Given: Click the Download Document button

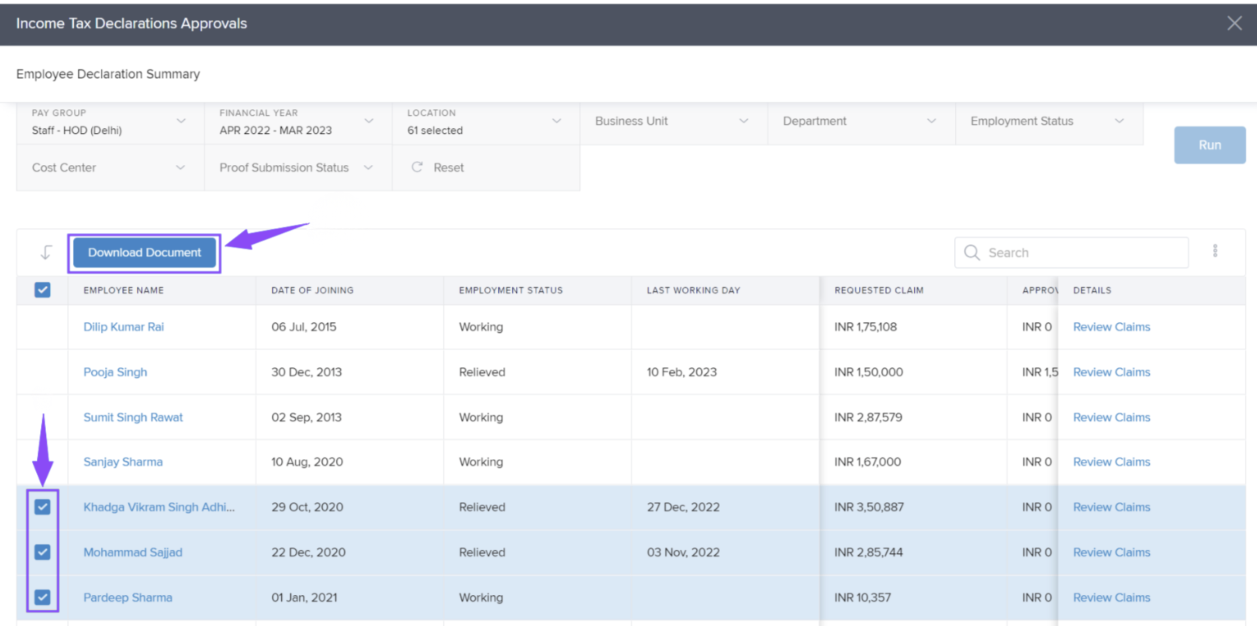Looking at the screenshot, I should (x=144, y=253).
